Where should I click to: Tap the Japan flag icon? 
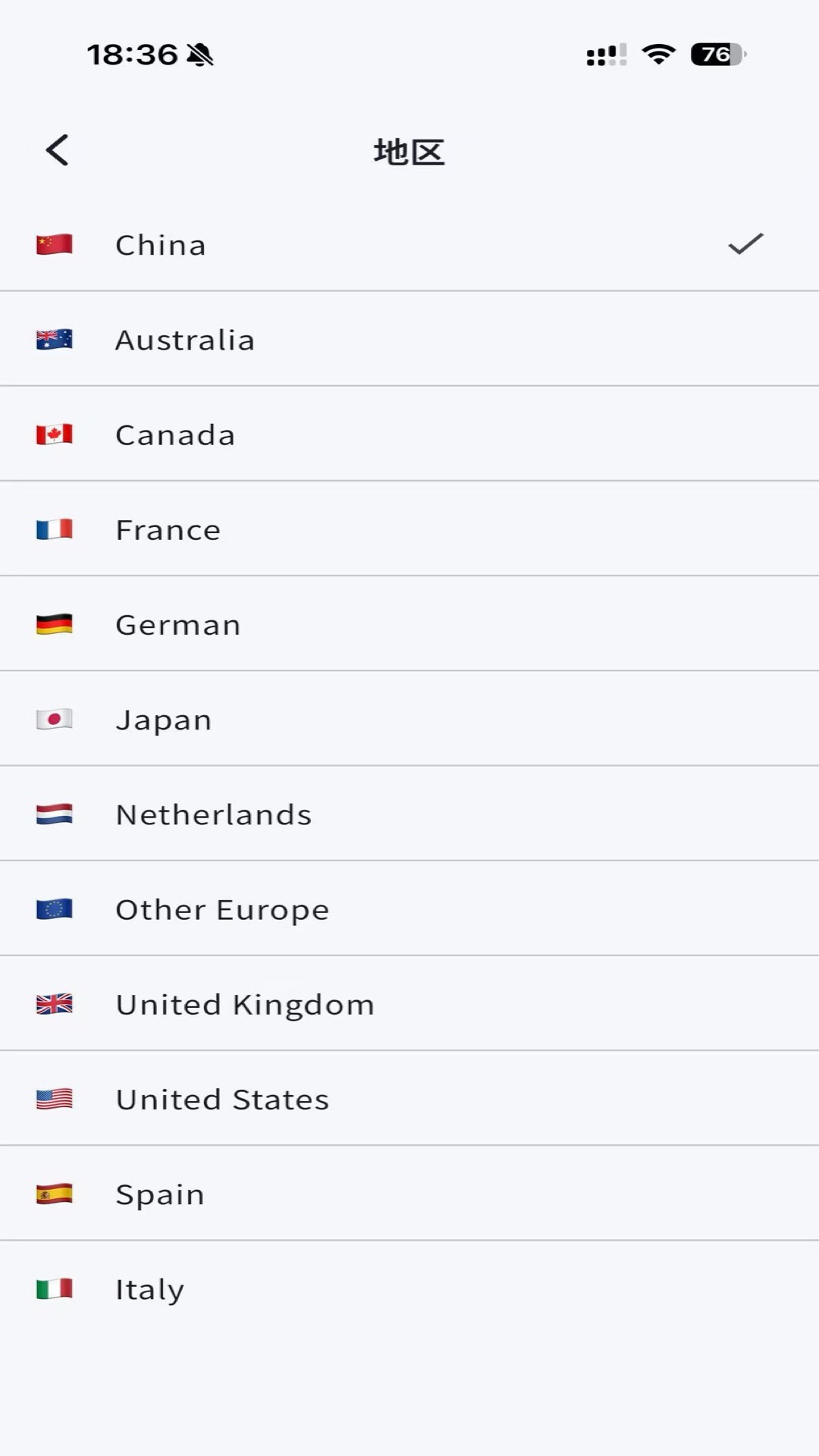(x=55, y=719)
